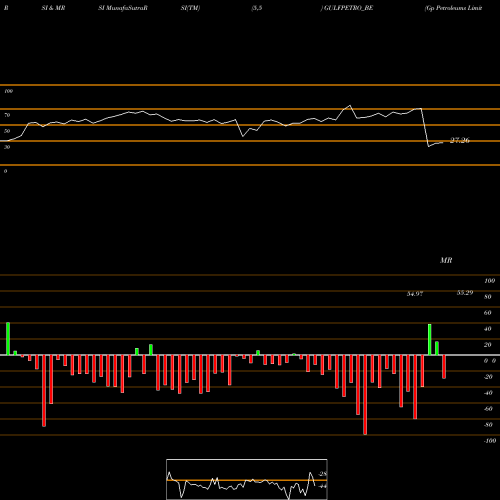Click the '-44' value in mini chart
This screenshot has height=500, width=500.
pyautogui.click(x=323, y=486)
